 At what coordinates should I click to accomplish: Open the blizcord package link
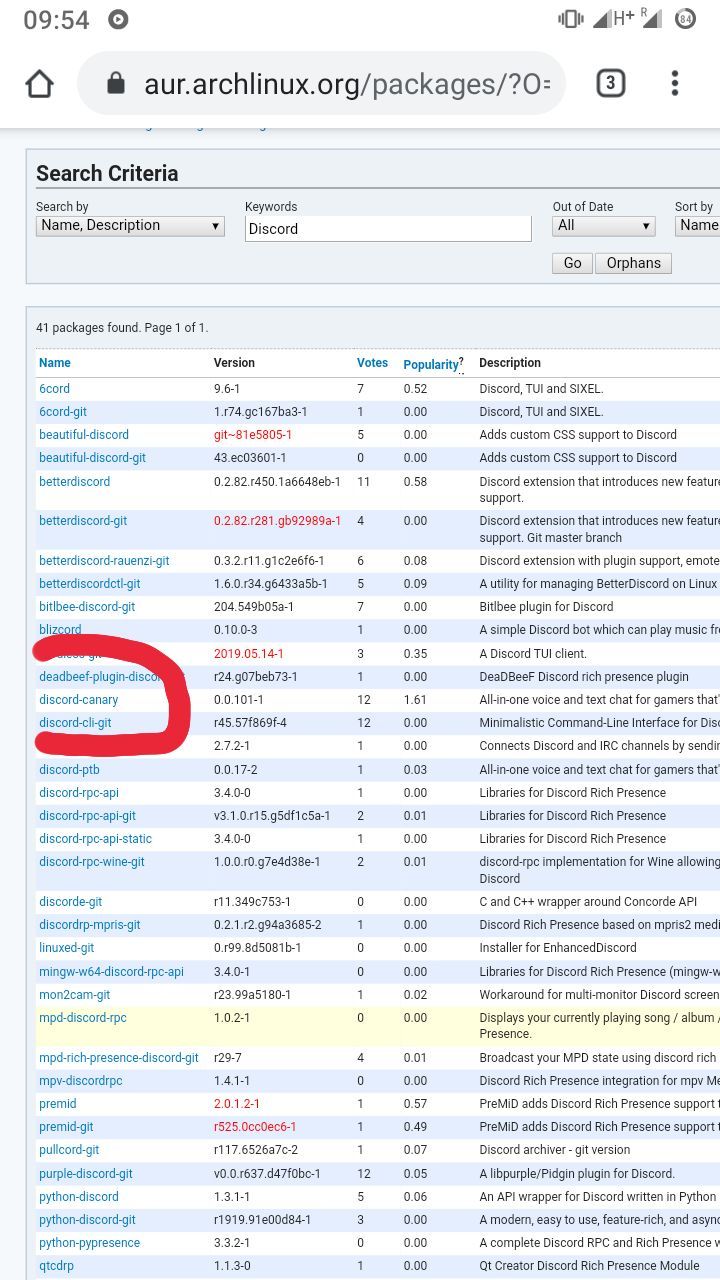(60, 630)
